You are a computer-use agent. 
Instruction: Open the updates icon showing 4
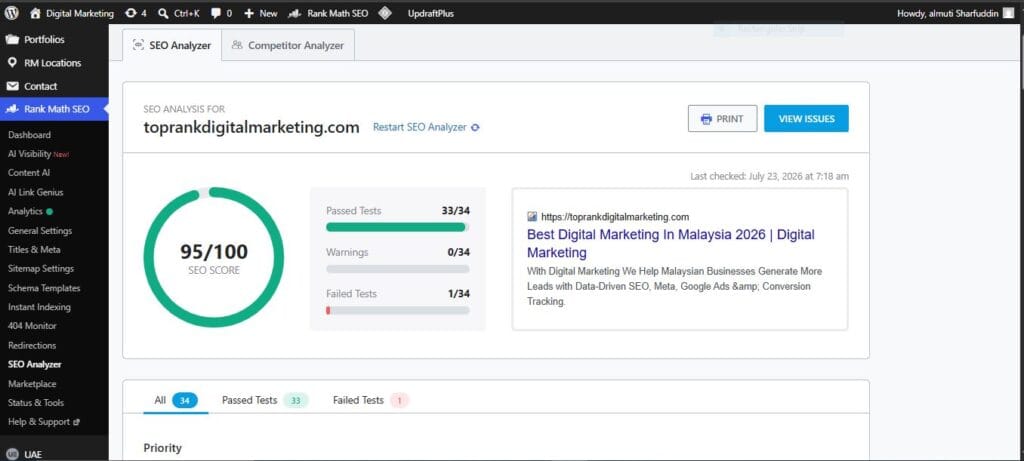click(x=131, y=13)
